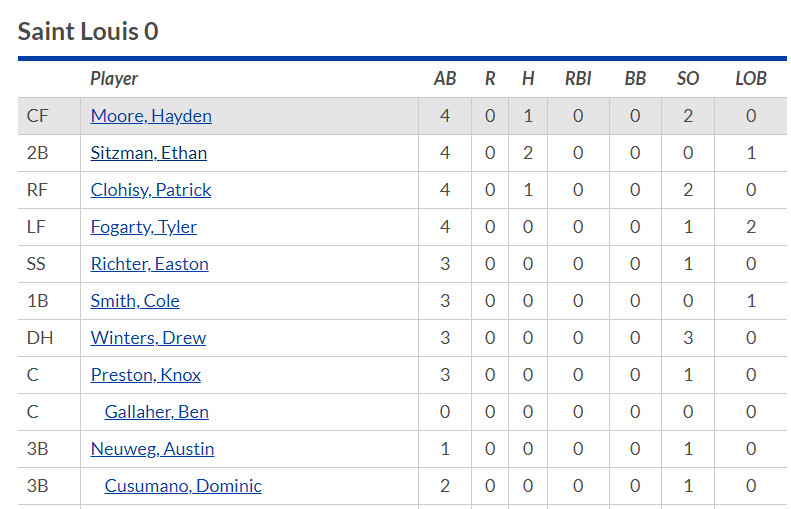Click the Clohisy, Patrick link
The height and width of the screenshot is (509, 791).
coord(151,190)
